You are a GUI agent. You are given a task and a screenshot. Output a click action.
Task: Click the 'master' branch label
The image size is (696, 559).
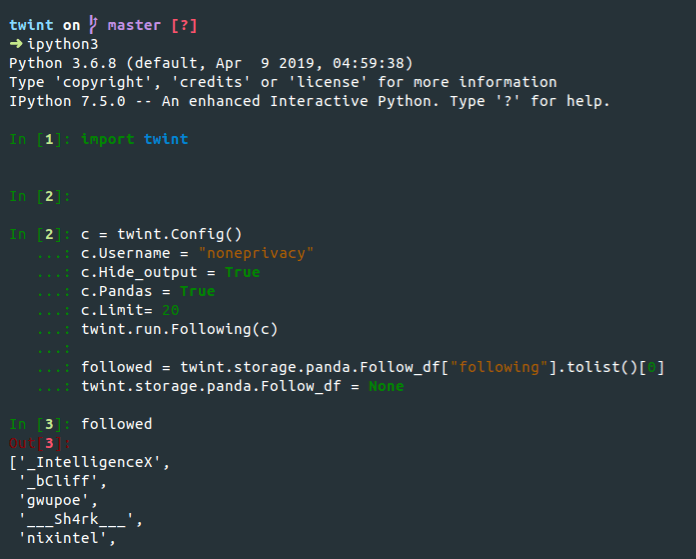pos(134,25)
